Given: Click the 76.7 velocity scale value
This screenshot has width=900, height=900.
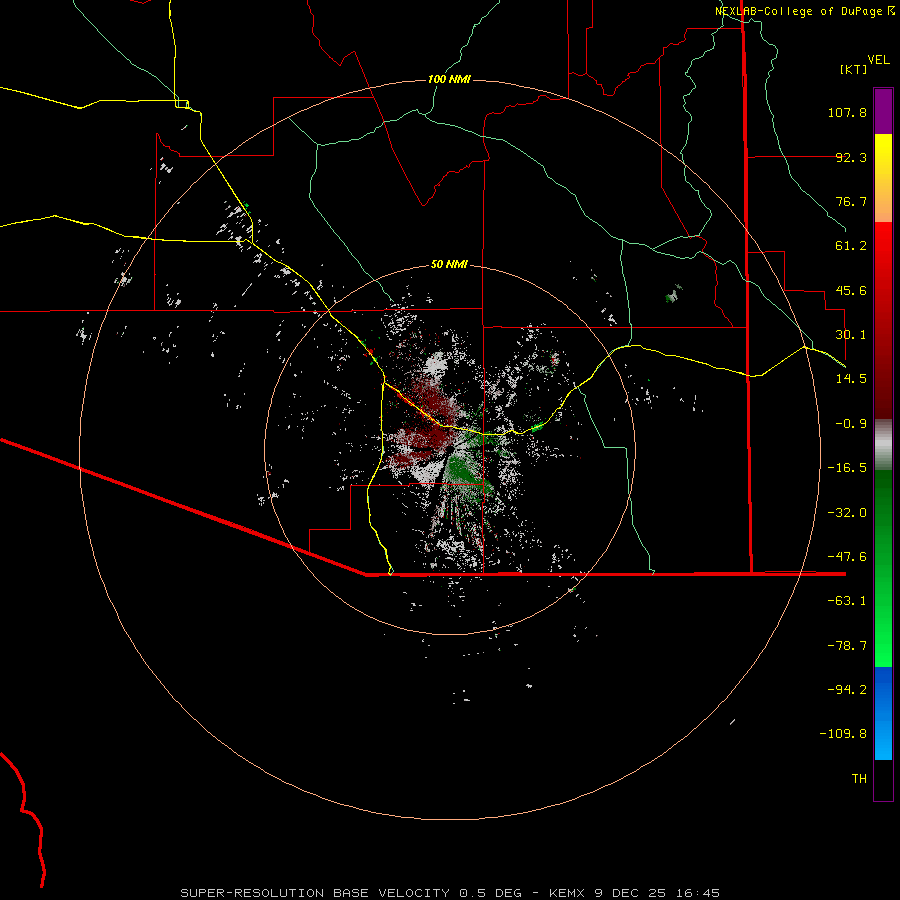Looking at the screenshot, I should click(x=851, y=201).
